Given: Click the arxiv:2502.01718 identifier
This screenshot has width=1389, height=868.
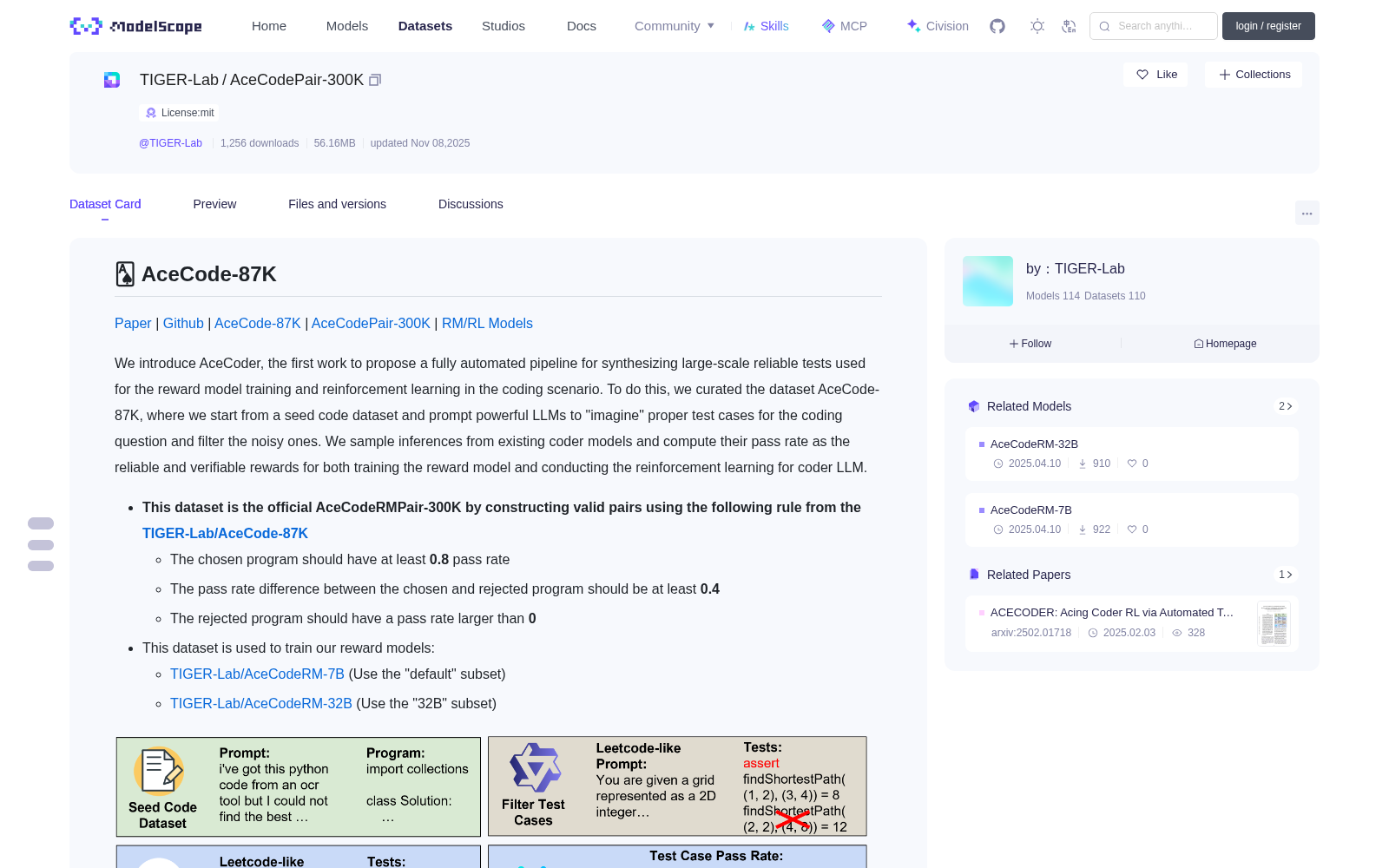Looking at the screenshot, I should point(1031,633).
